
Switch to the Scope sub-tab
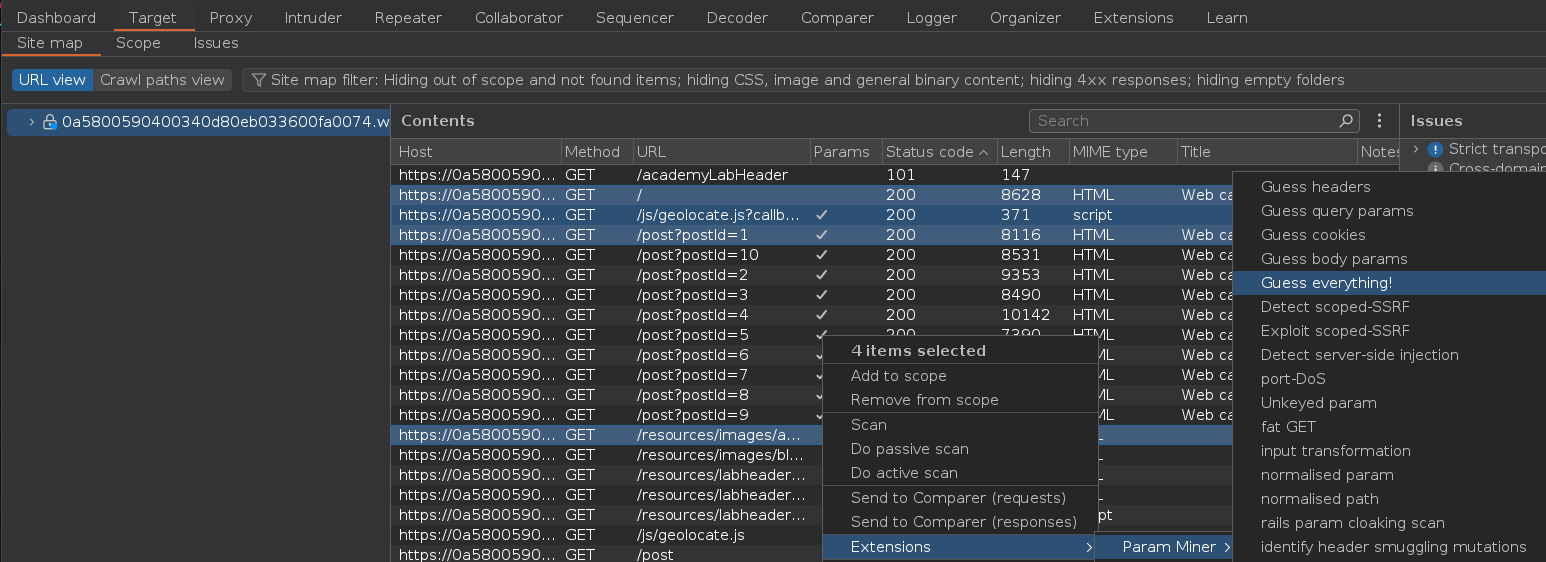click(138, 43)
